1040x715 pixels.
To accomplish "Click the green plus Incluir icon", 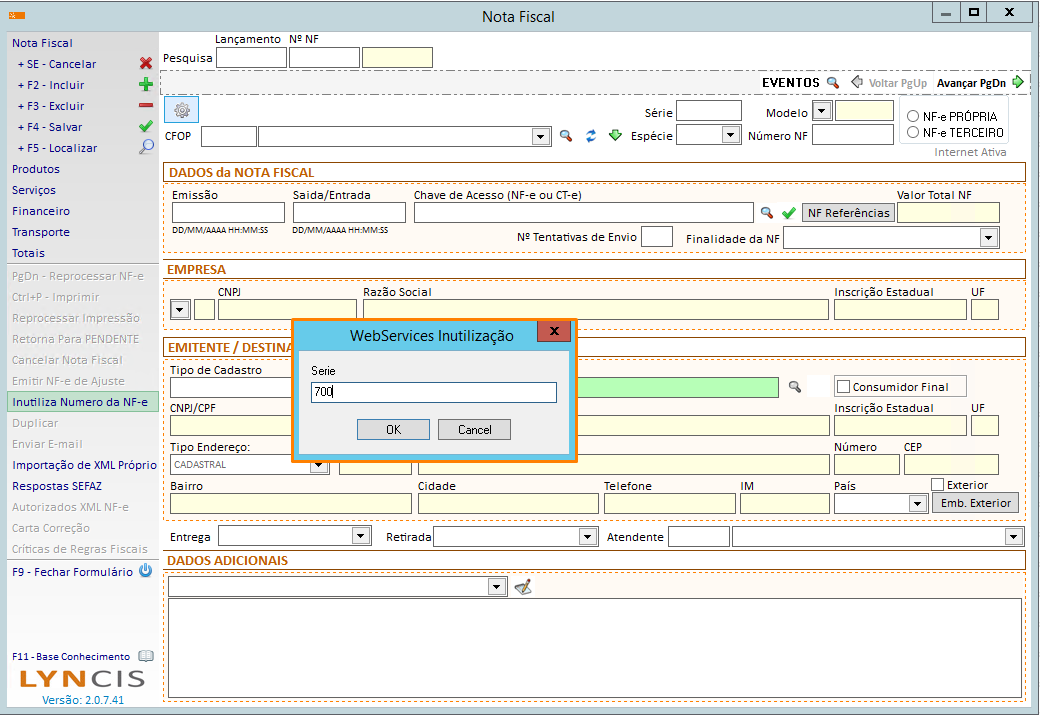I will coord(146,85).
